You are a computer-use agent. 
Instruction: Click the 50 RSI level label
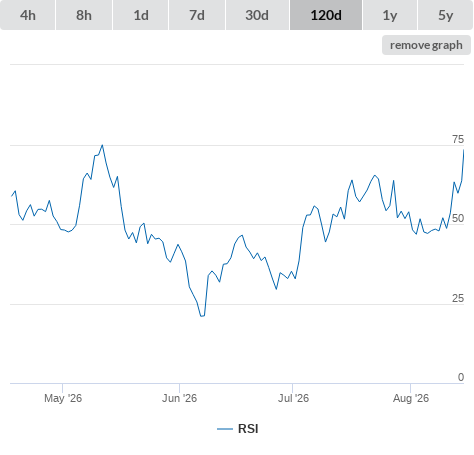(x=458, y=218)
